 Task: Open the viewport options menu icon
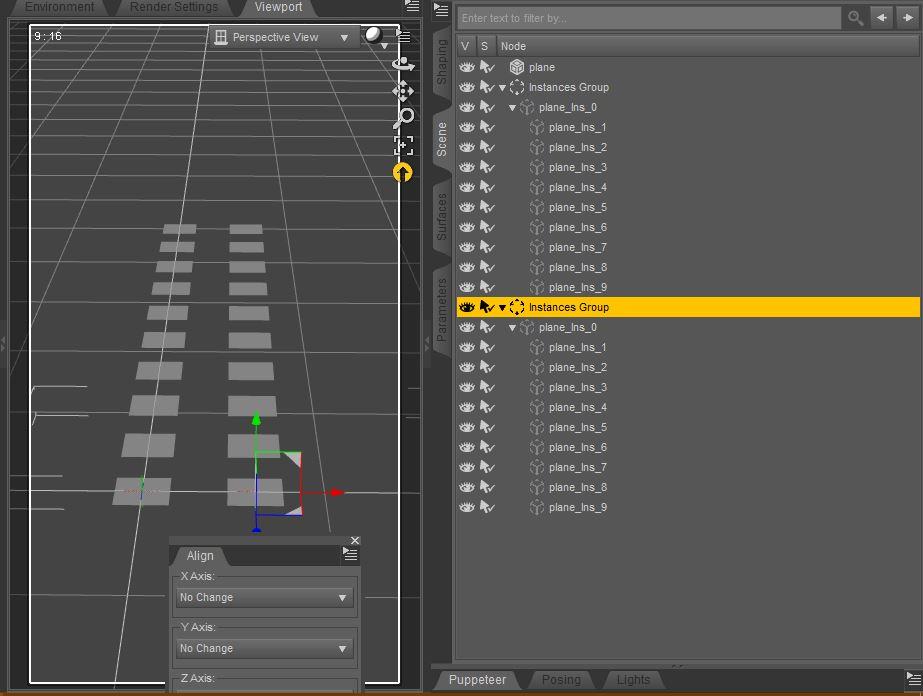coord(403,37)
